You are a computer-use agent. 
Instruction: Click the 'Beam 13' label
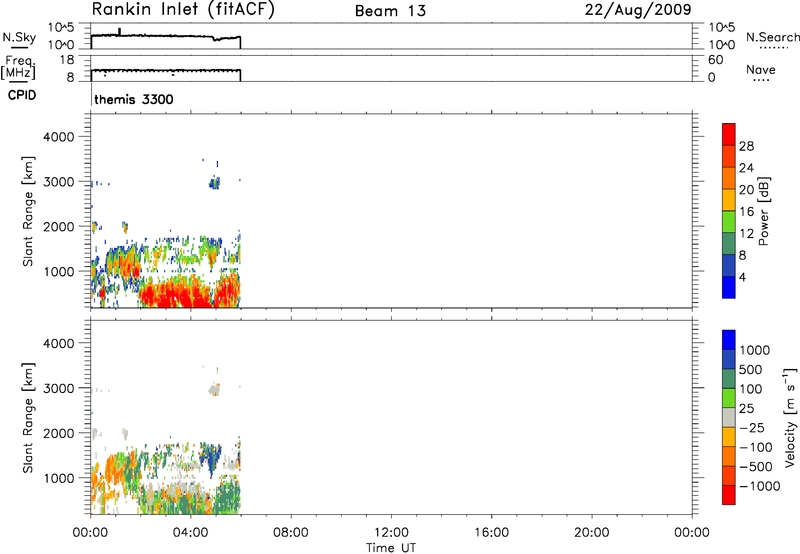click(390, 11)
